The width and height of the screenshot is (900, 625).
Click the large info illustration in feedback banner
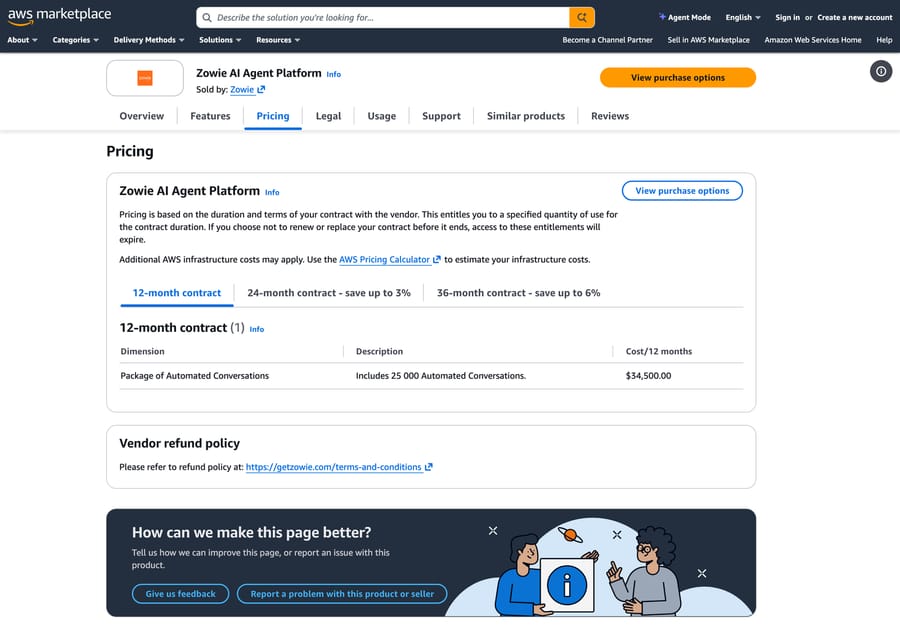point(567,585)
